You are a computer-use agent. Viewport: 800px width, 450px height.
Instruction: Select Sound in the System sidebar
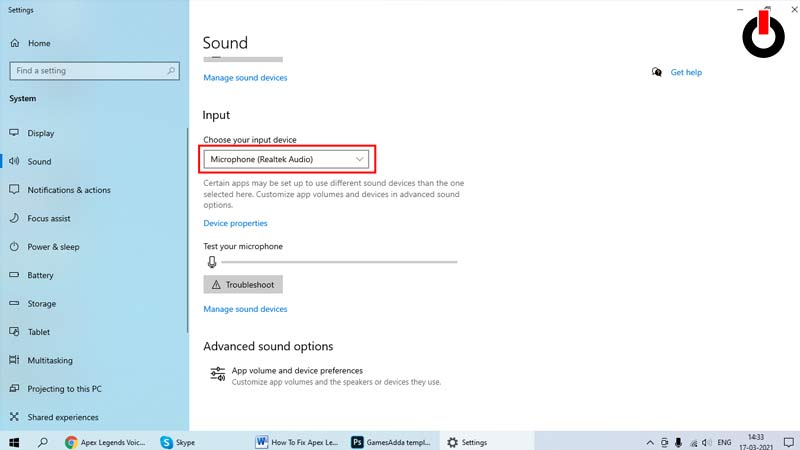pyautogui.click(x=94, y=162)
